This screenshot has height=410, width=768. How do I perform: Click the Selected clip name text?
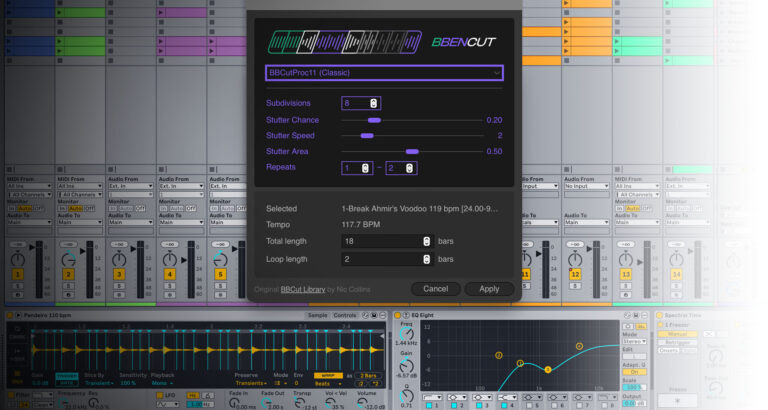419,209
